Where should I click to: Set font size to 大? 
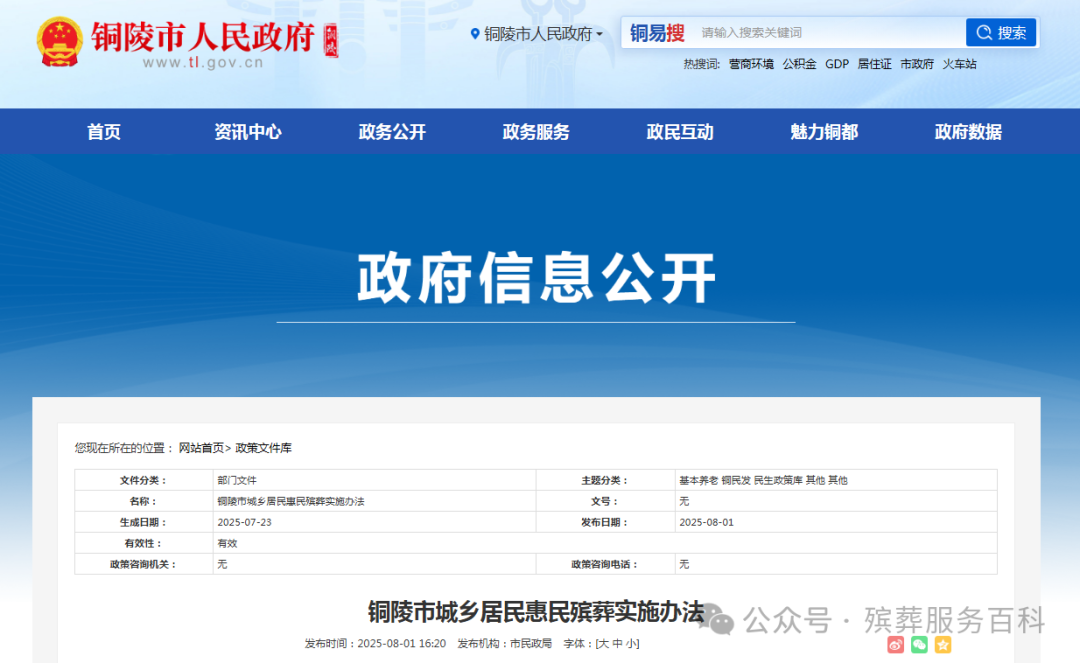pyautogui.click(x=603, y=644)
